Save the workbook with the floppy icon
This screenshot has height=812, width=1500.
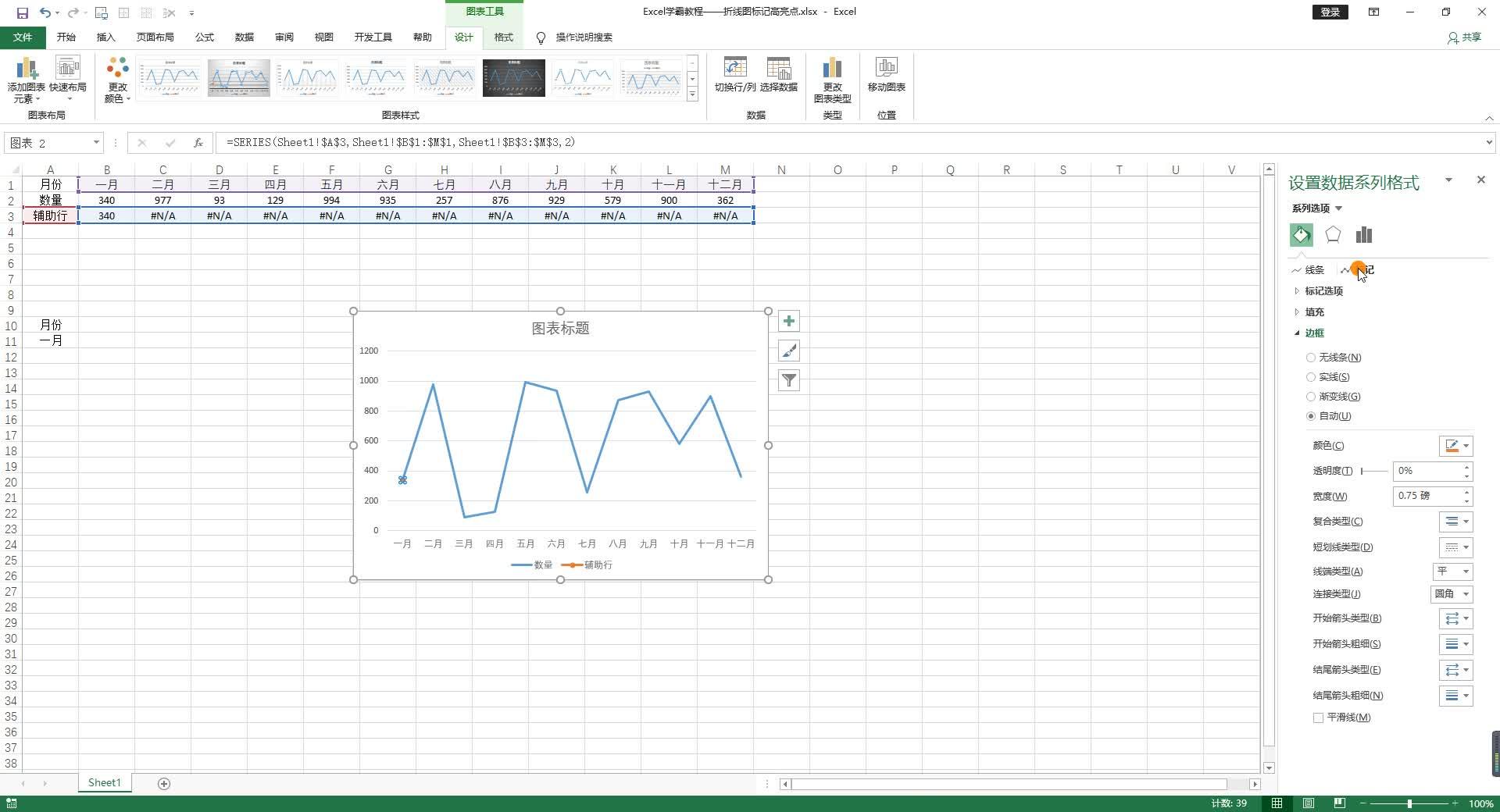[x=22, y=12]
